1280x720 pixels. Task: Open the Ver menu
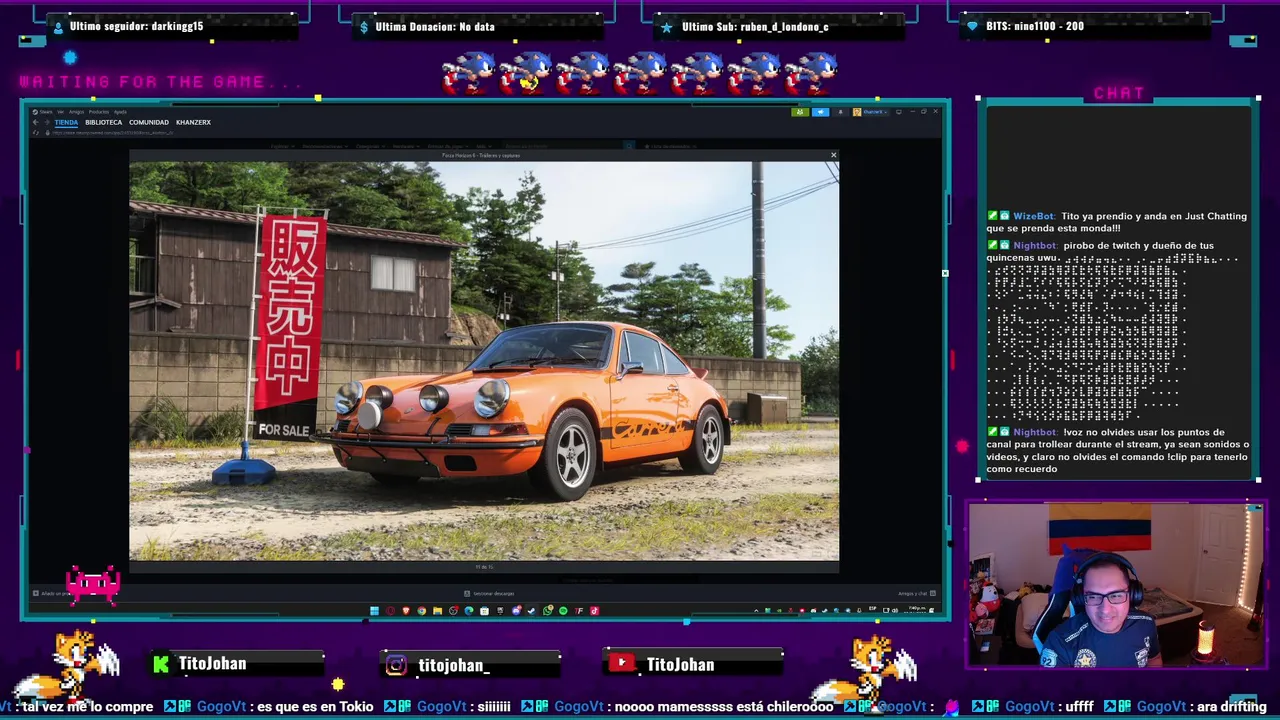[60, 112]
